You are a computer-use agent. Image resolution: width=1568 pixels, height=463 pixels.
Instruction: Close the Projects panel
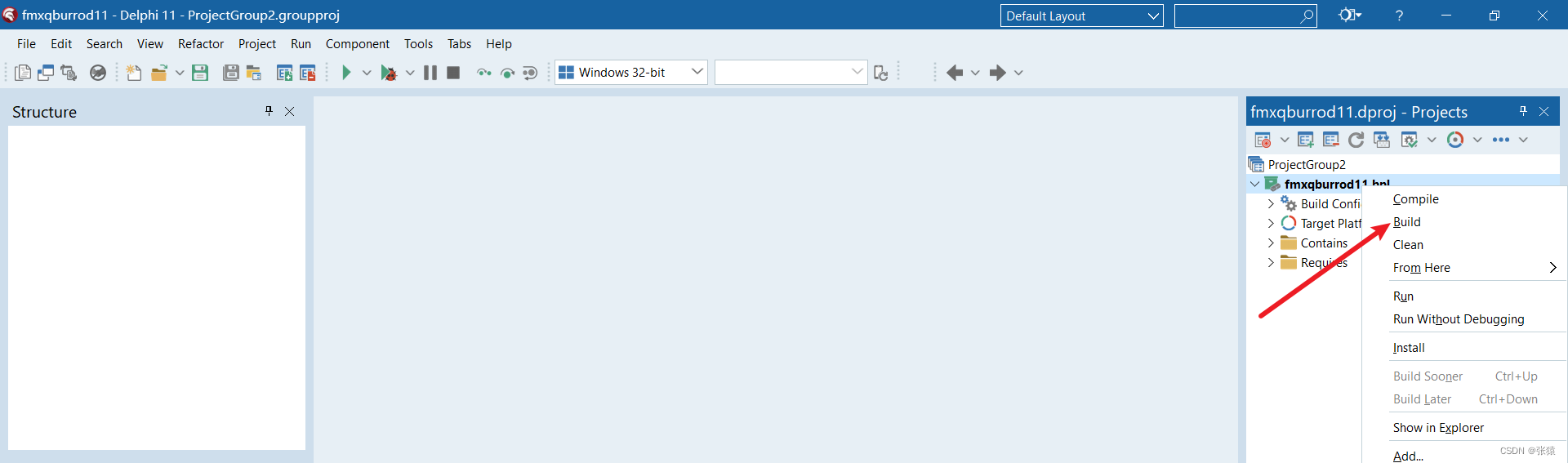point(1543,111)
